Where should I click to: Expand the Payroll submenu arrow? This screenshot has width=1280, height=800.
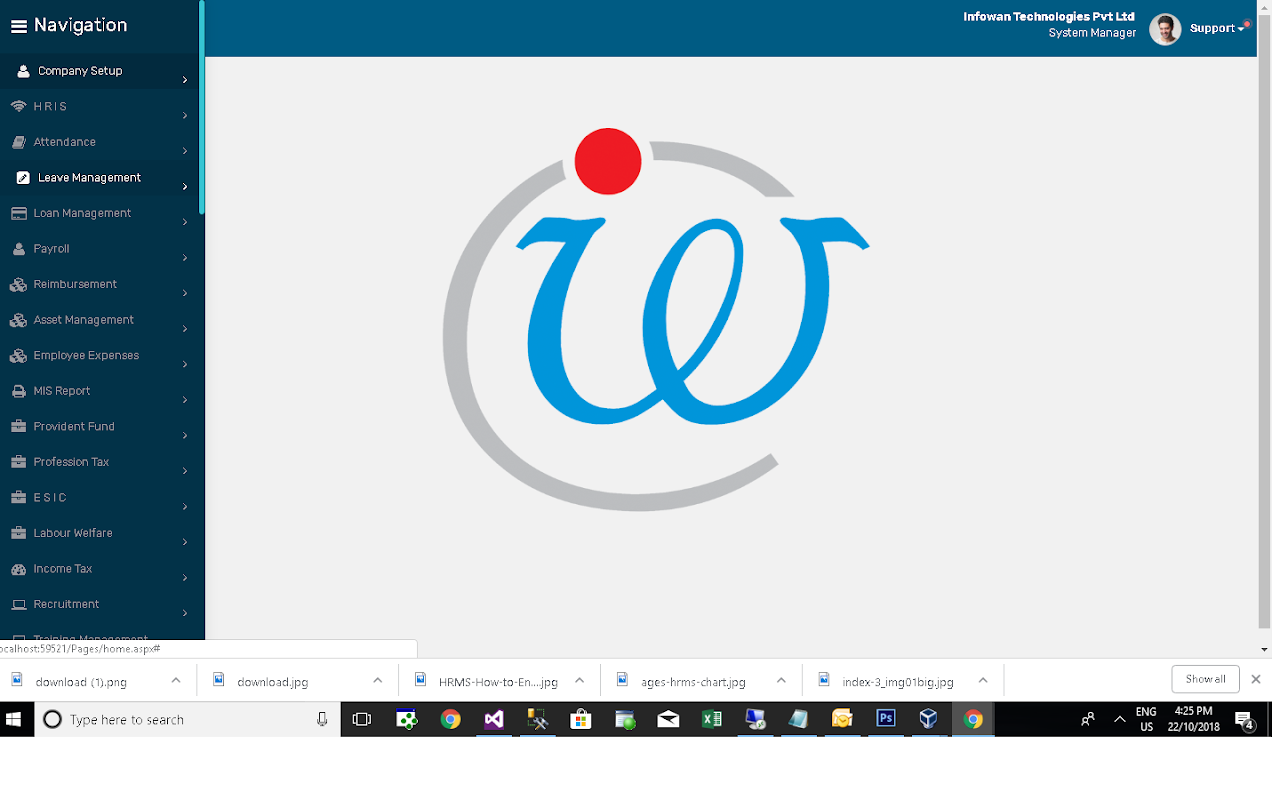pos(185,257)
